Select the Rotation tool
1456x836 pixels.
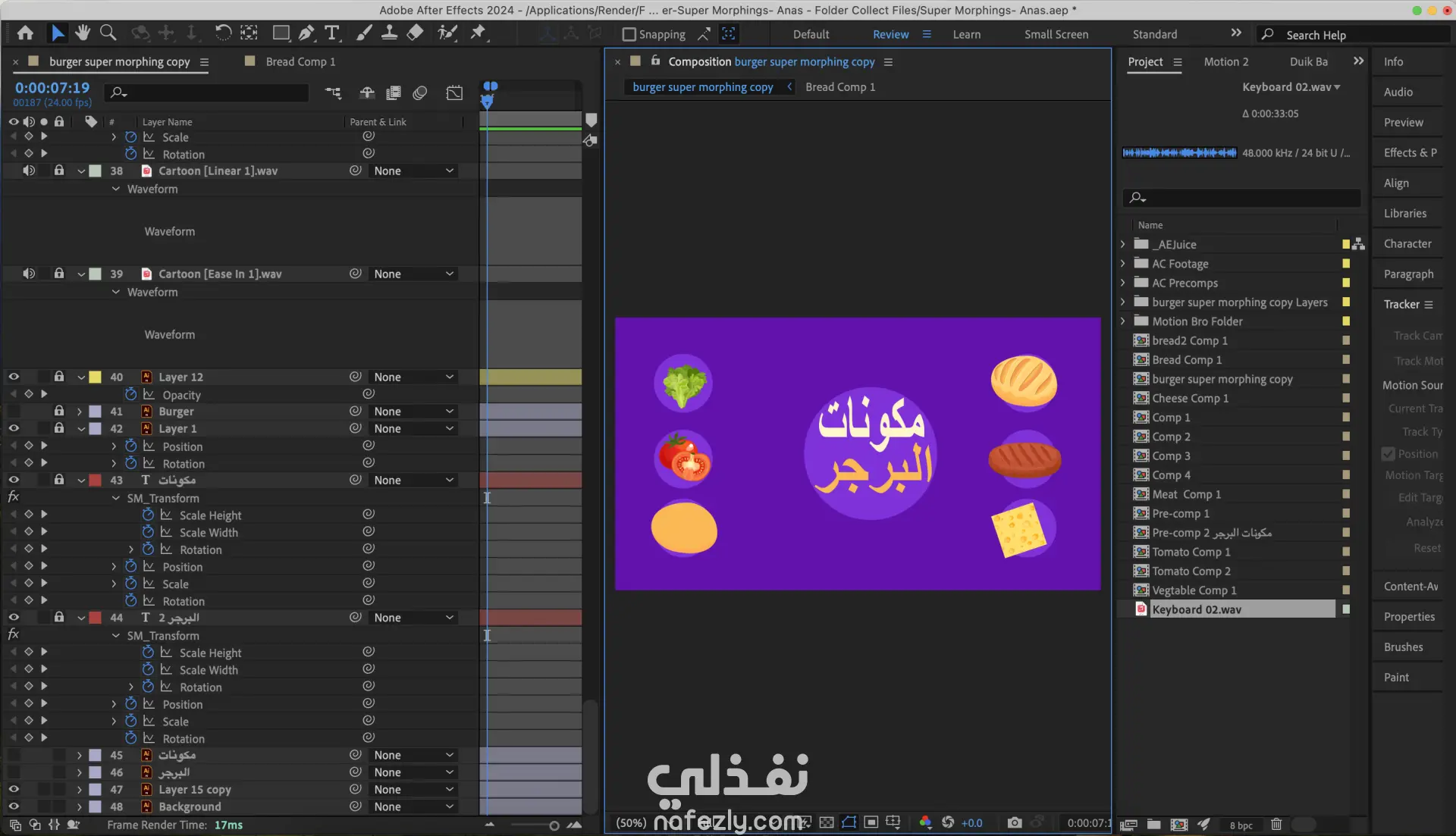click(x=222, y=33)
